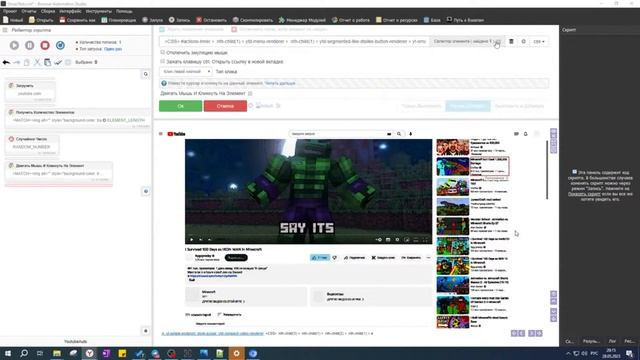Image resolution: width=640 pixels, height=360 pixels.
Task: Click Менеджер Модулей in the toolbar
Action: pyautogui.click(x=302, y=20)
